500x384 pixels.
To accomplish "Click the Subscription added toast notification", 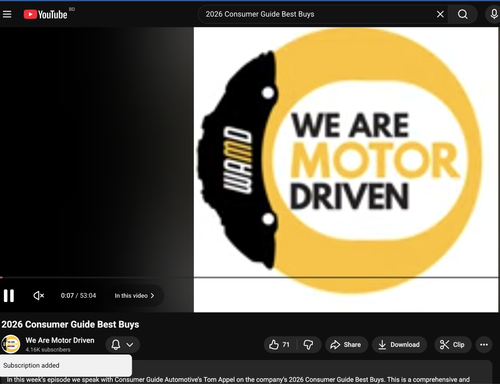I will coord(66,366).
